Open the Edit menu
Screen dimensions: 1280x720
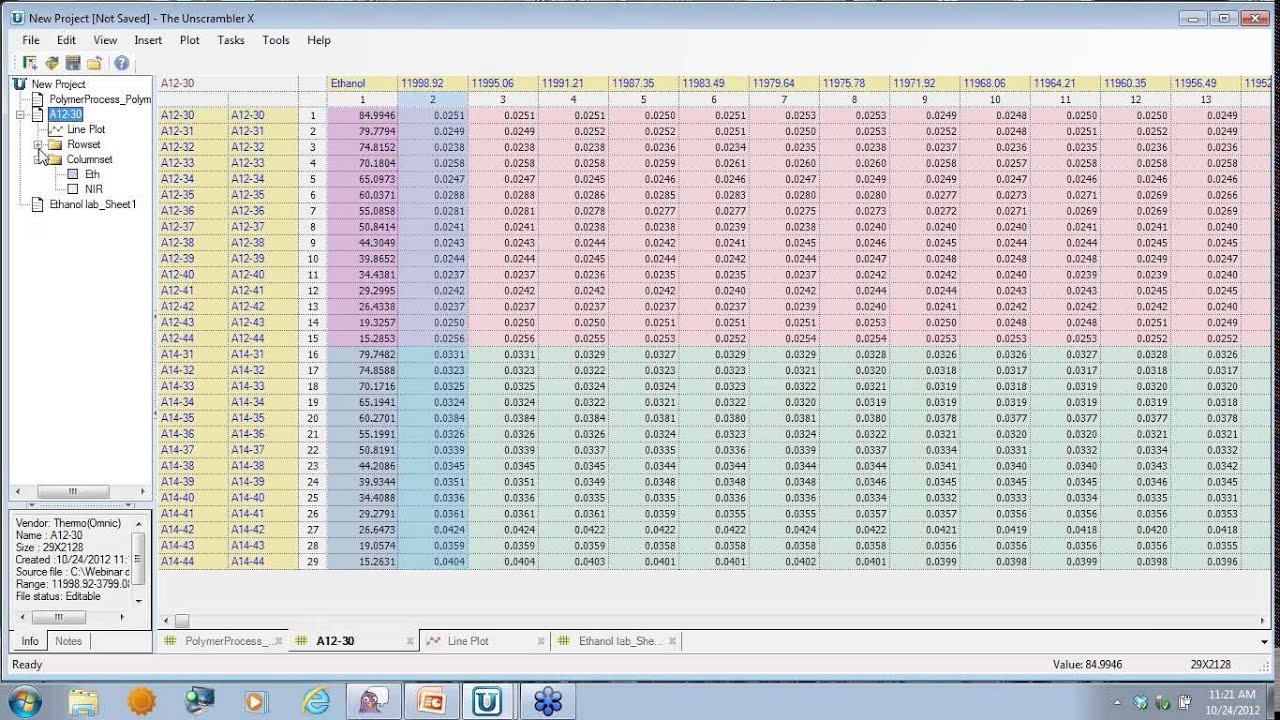point(66,40)
